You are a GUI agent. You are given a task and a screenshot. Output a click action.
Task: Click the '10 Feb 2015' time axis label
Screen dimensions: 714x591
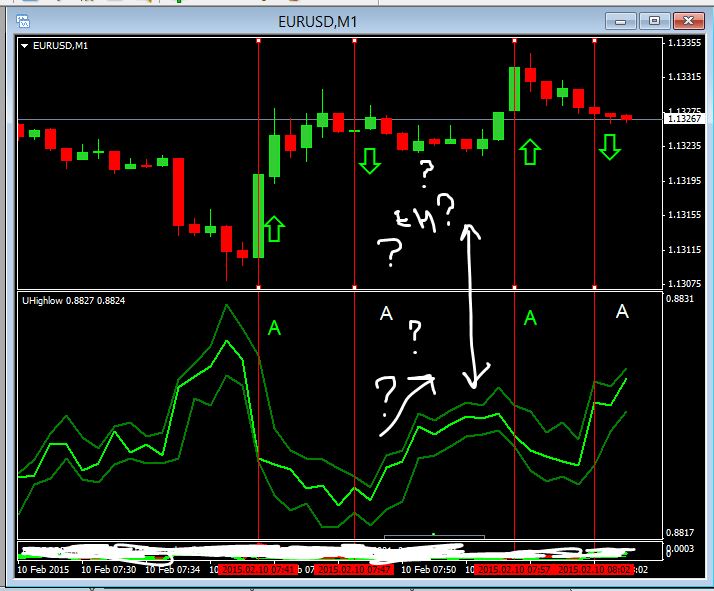[x=43, y=570]
